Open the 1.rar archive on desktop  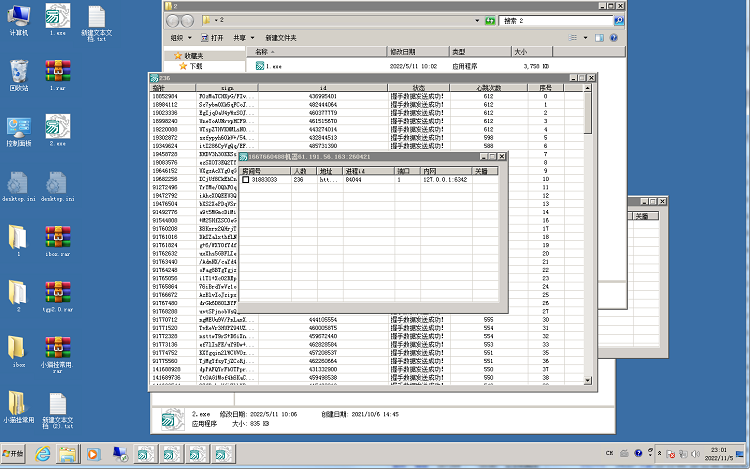click(57, 74)
